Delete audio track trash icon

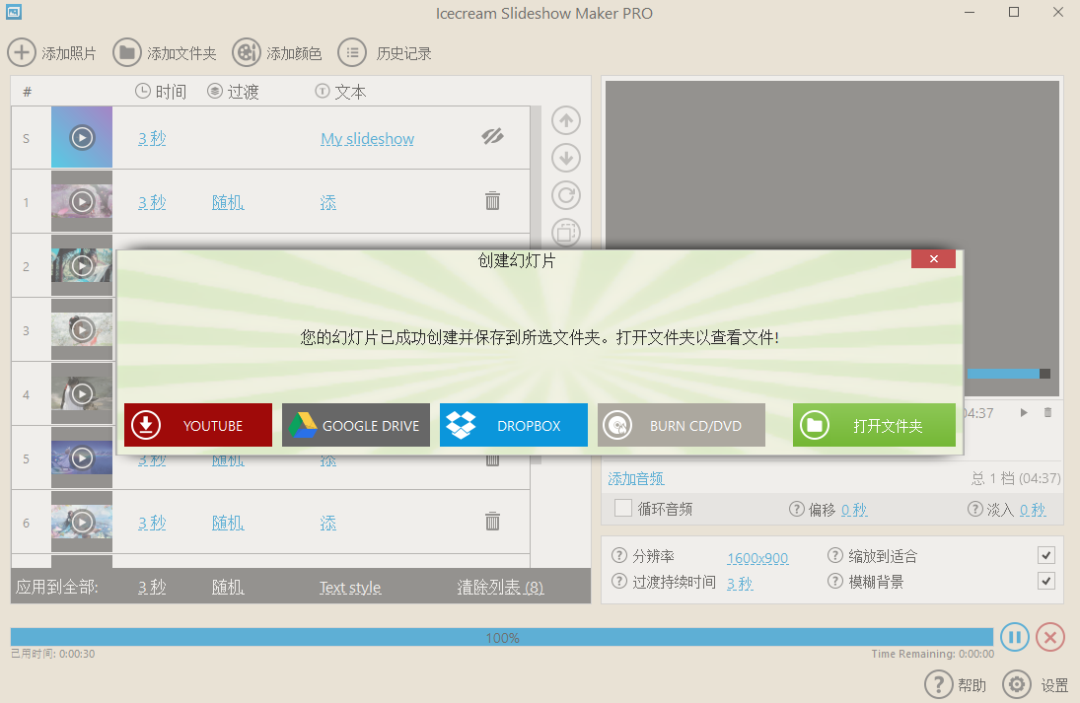pos(1048,412)
